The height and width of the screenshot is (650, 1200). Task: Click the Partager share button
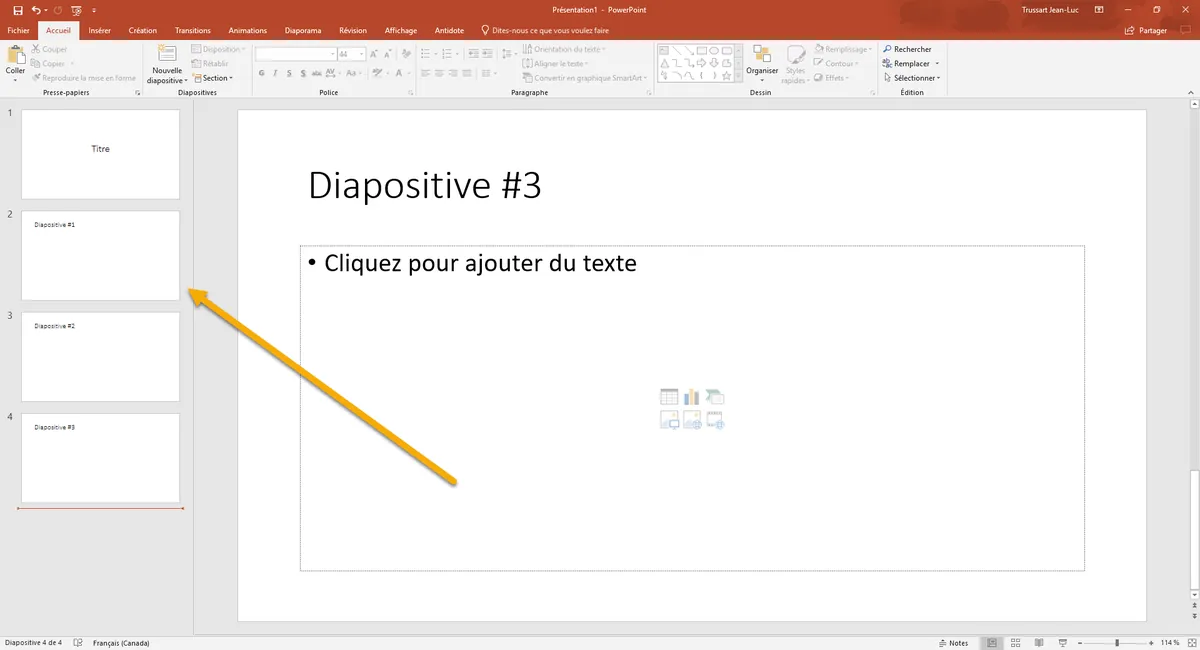click(1146, 31)
